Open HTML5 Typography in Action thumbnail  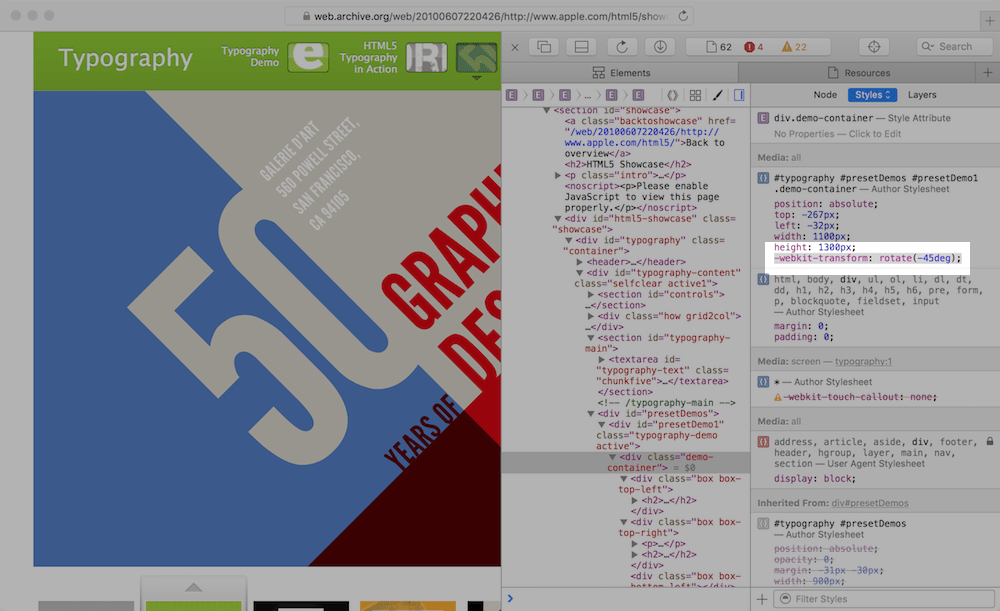(426, 57)
